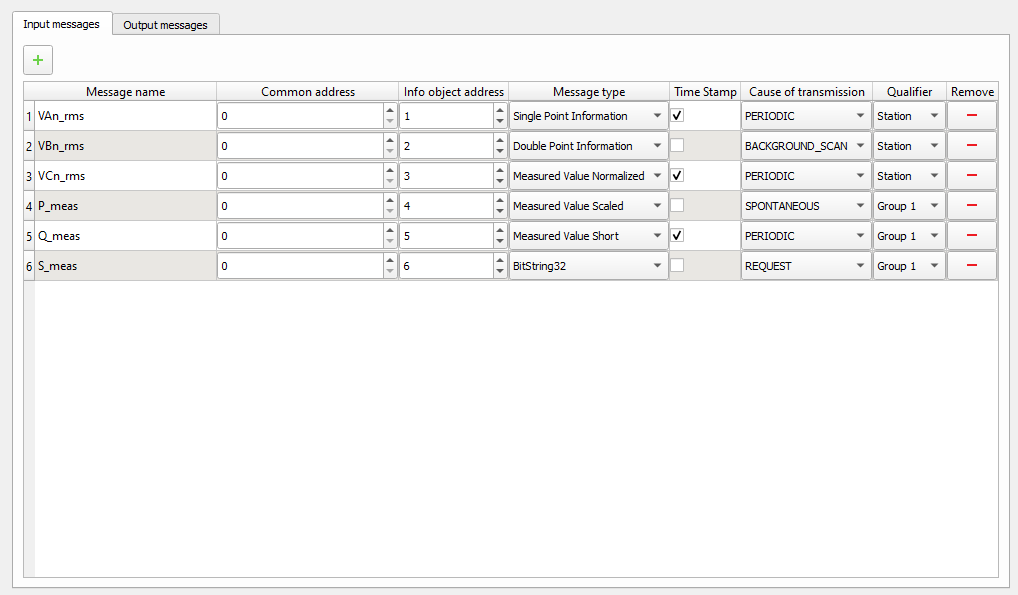The height and width of the screenshot is (595, 1018).
Task: Open the BitString32 message type dropdown
Action: [x=588, y=266]
